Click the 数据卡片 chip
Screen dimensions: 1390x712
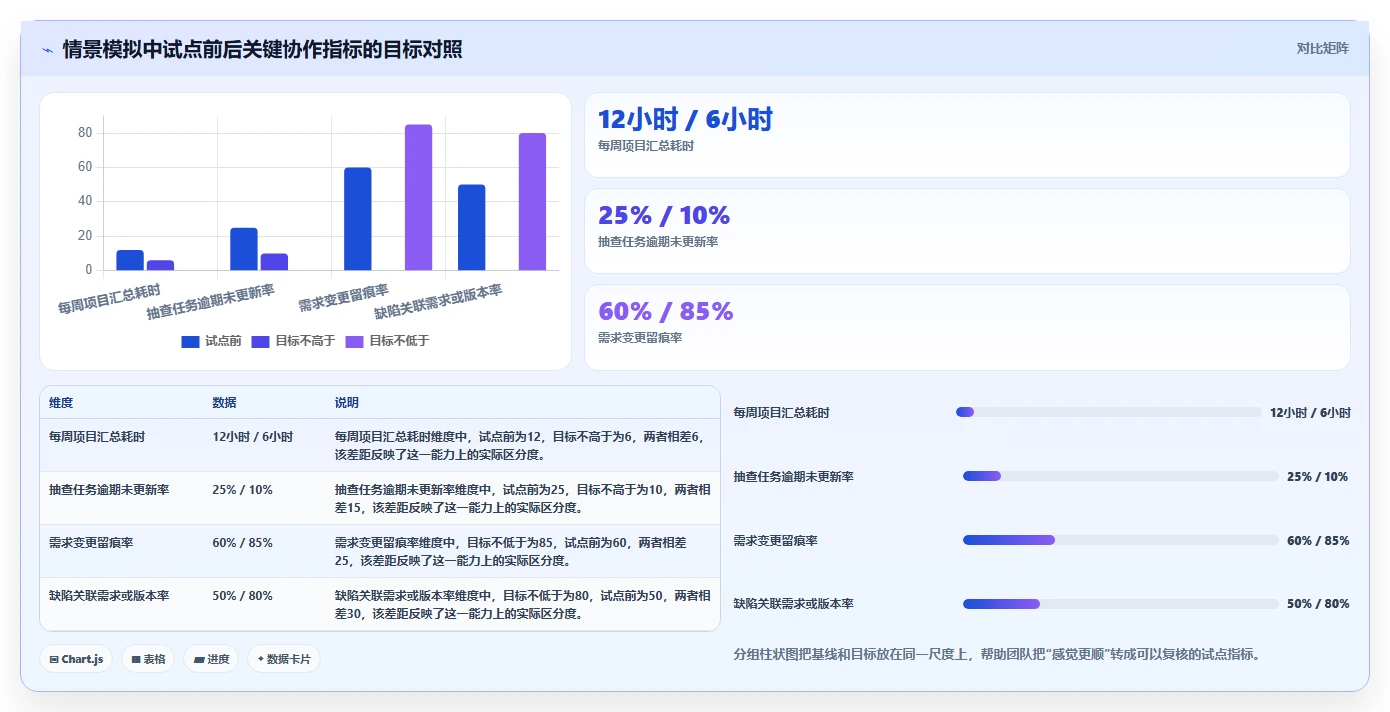click(x=284, y=659)
